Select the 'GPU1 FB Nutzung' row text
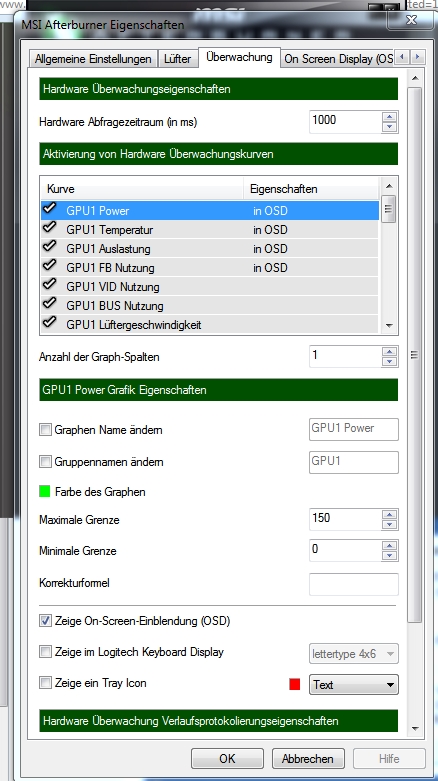 point(110,267)
